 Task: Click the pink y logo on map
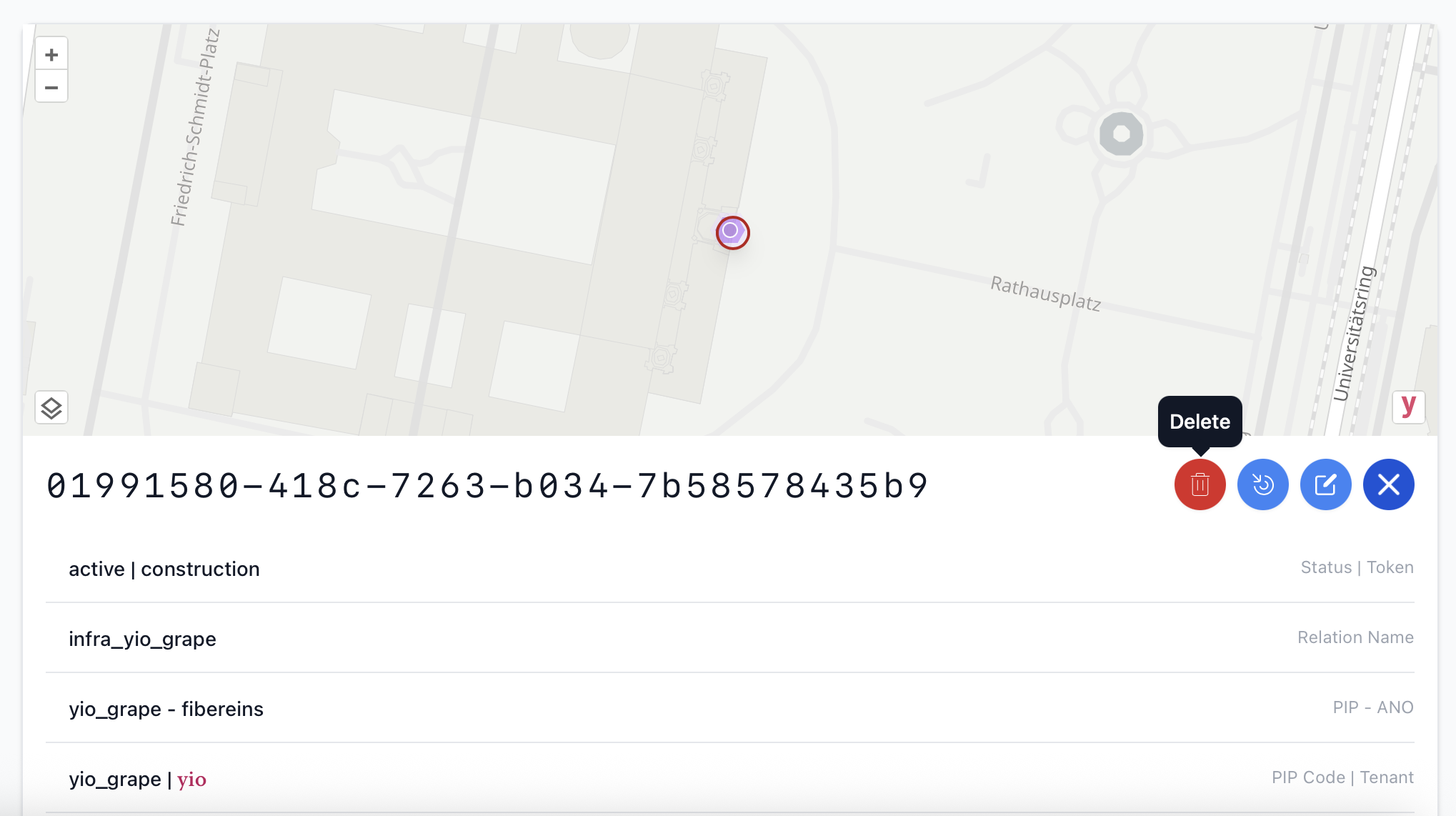point(1408,407)
